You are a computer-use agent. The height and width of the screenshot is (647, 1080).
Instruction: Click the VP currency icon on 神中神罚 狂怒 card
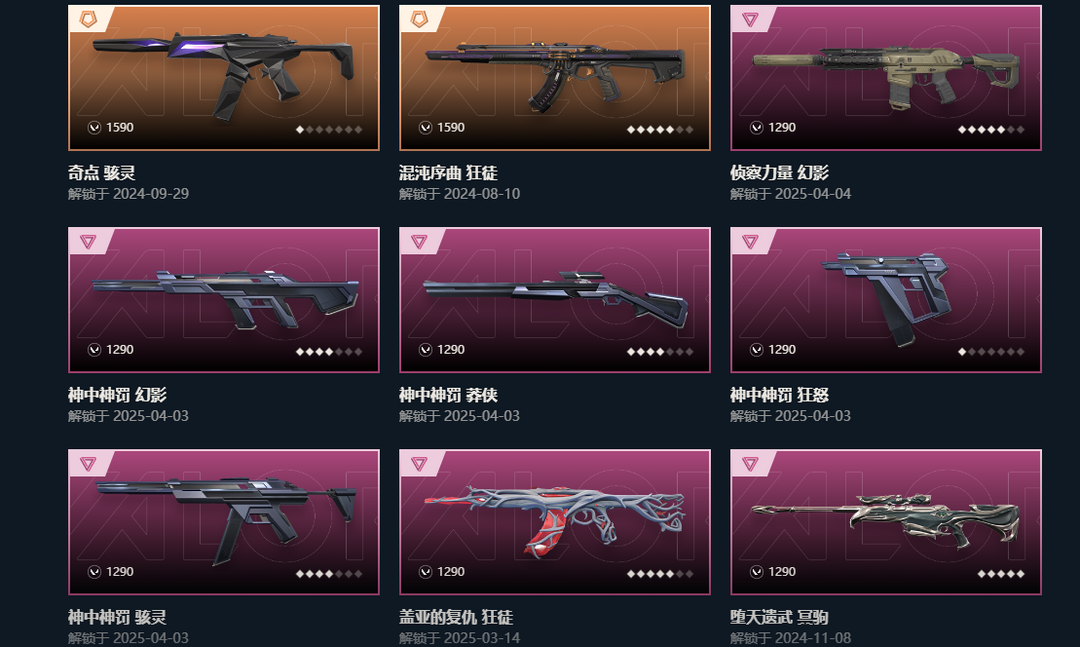(757, 350)
